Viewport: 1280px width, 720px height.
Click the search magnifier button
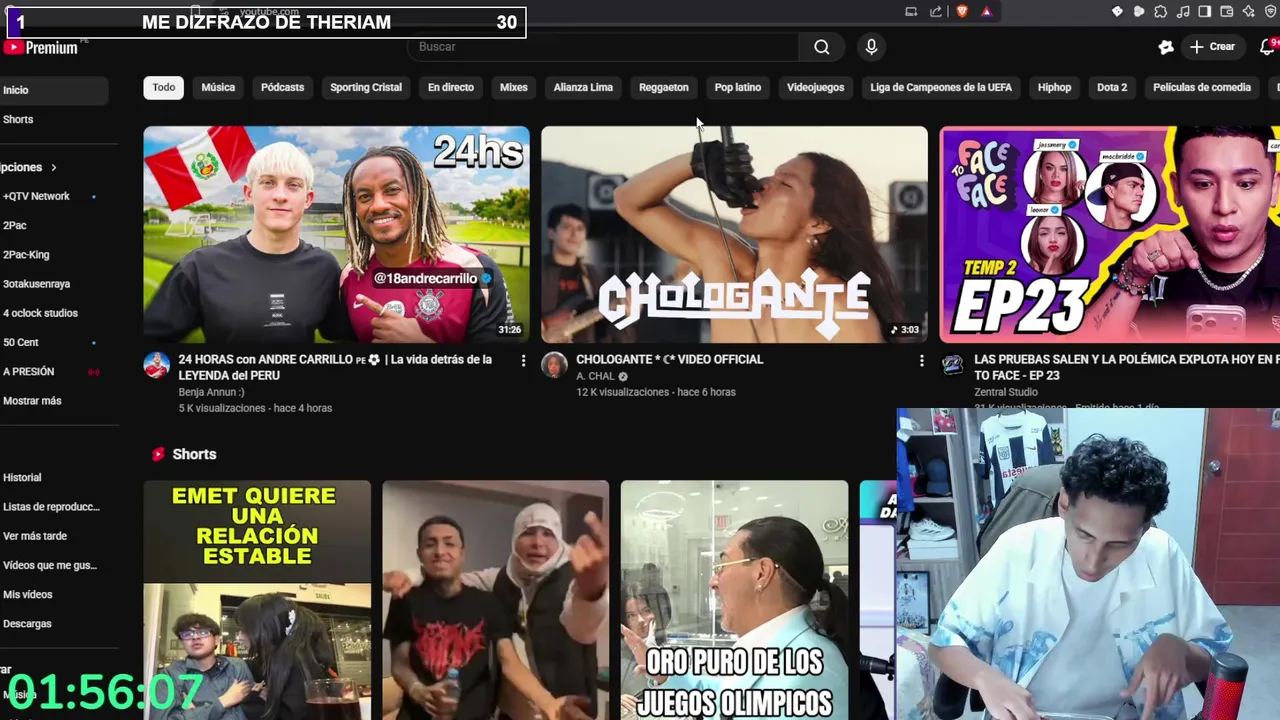coord(821,47)
